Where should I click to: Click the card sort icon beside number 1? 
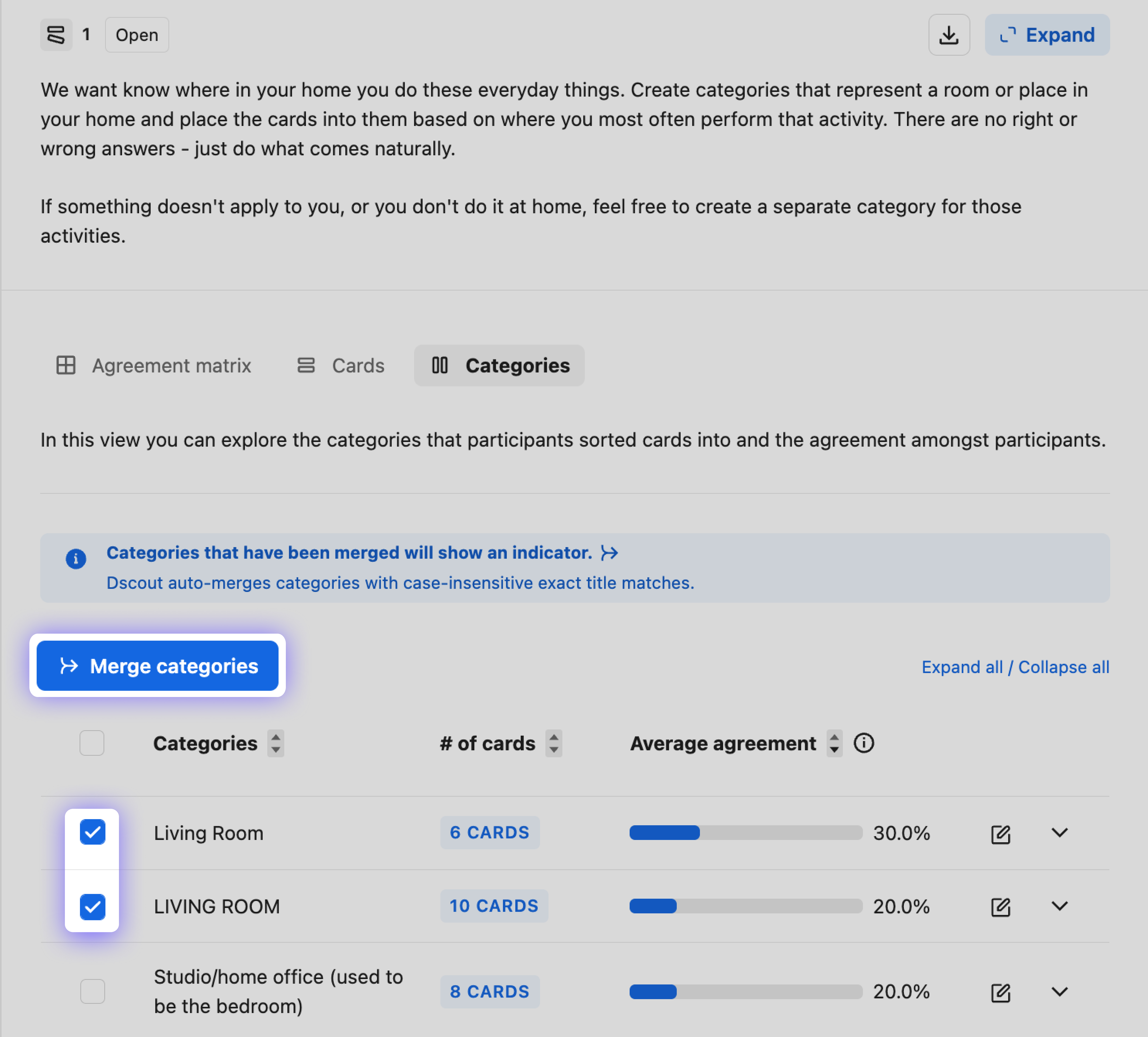click(56, 35)
